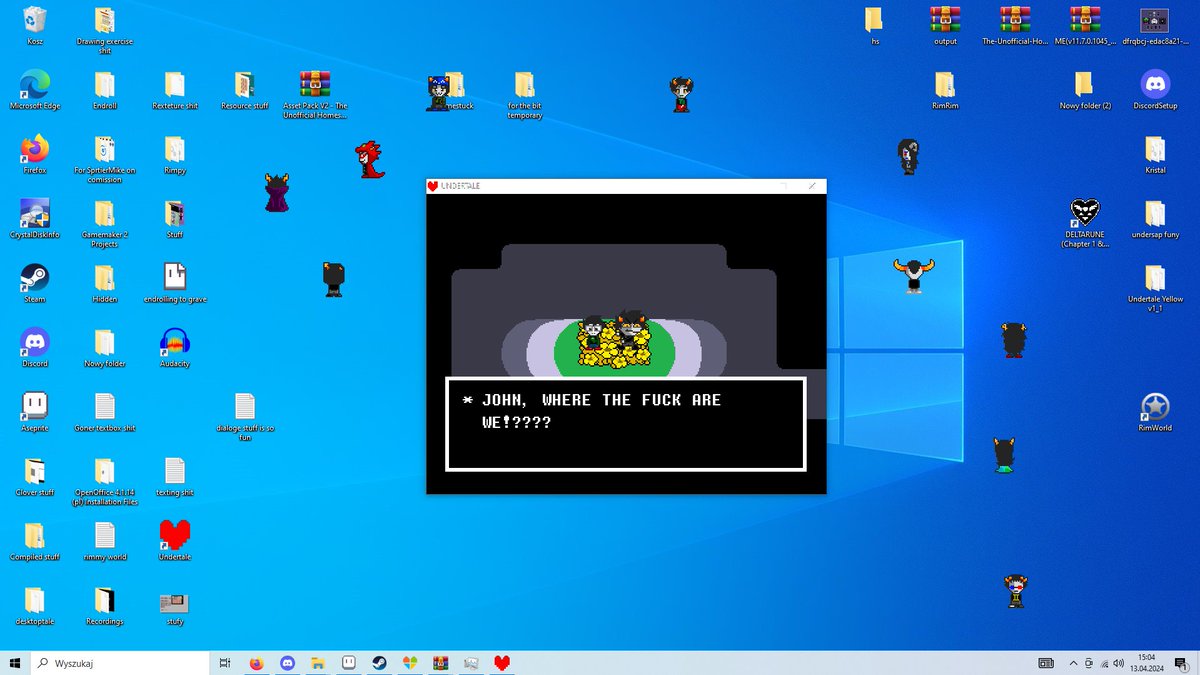Click the purple-caped horned sprite on desktop
The height and width of the screenshot is (675, 1200).
[277, 192]
